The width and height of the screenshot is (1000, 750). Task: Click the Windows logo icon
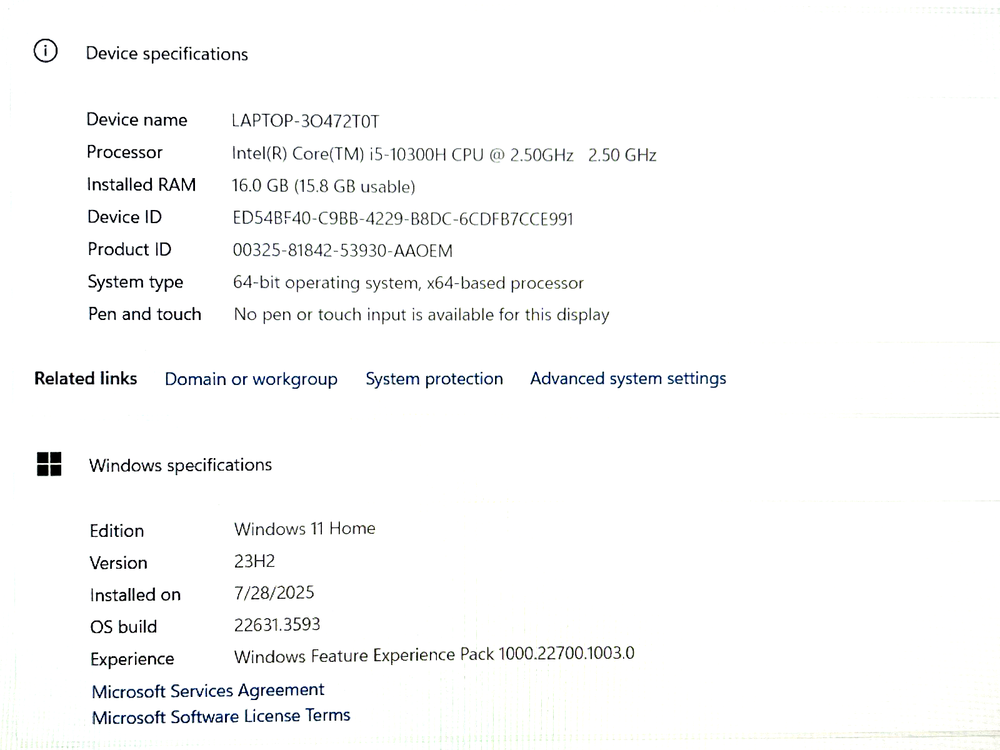coord(49,464)
